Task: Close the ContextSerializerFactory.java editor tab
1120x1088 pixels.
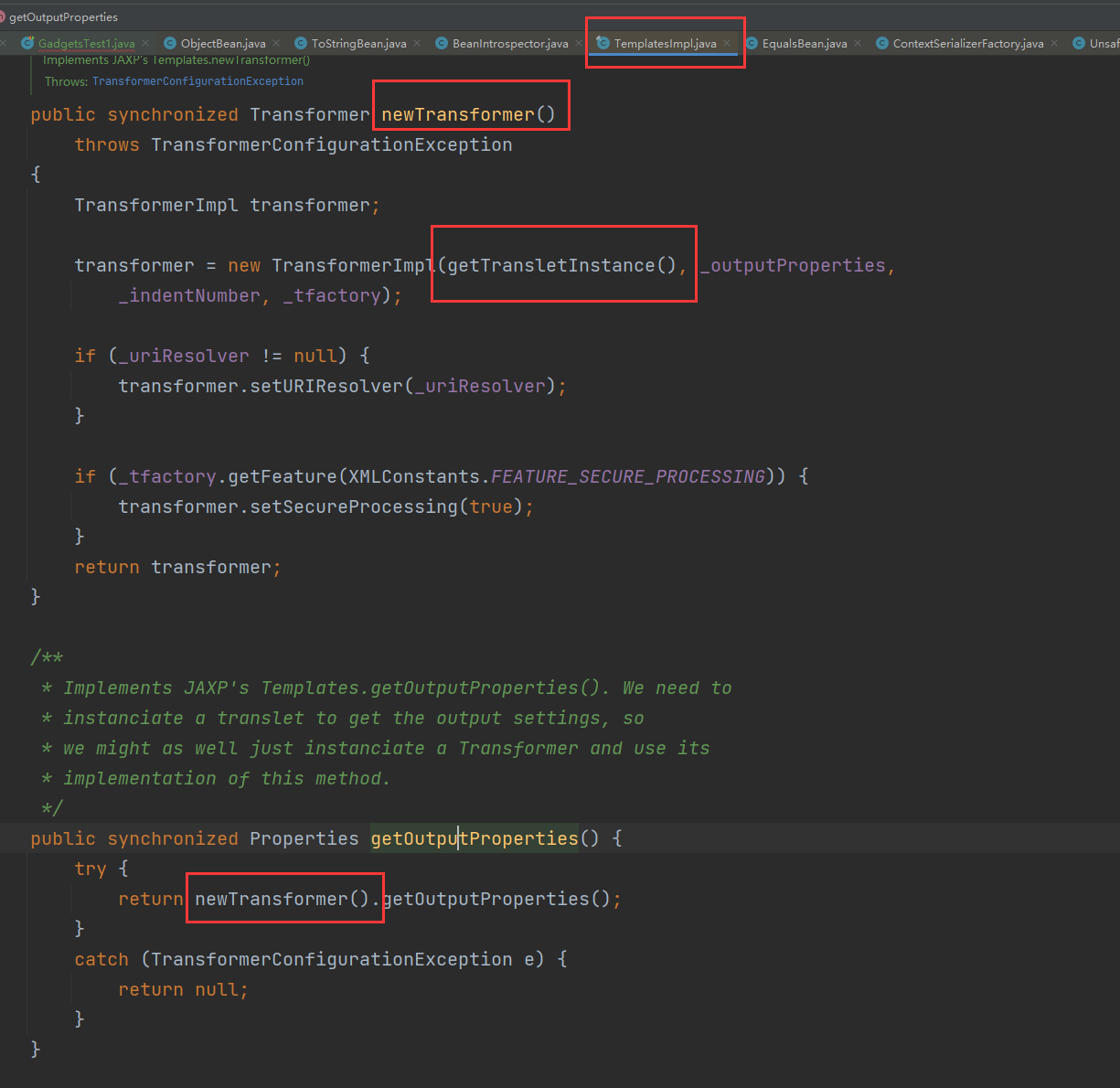Action: [1054, 43]
